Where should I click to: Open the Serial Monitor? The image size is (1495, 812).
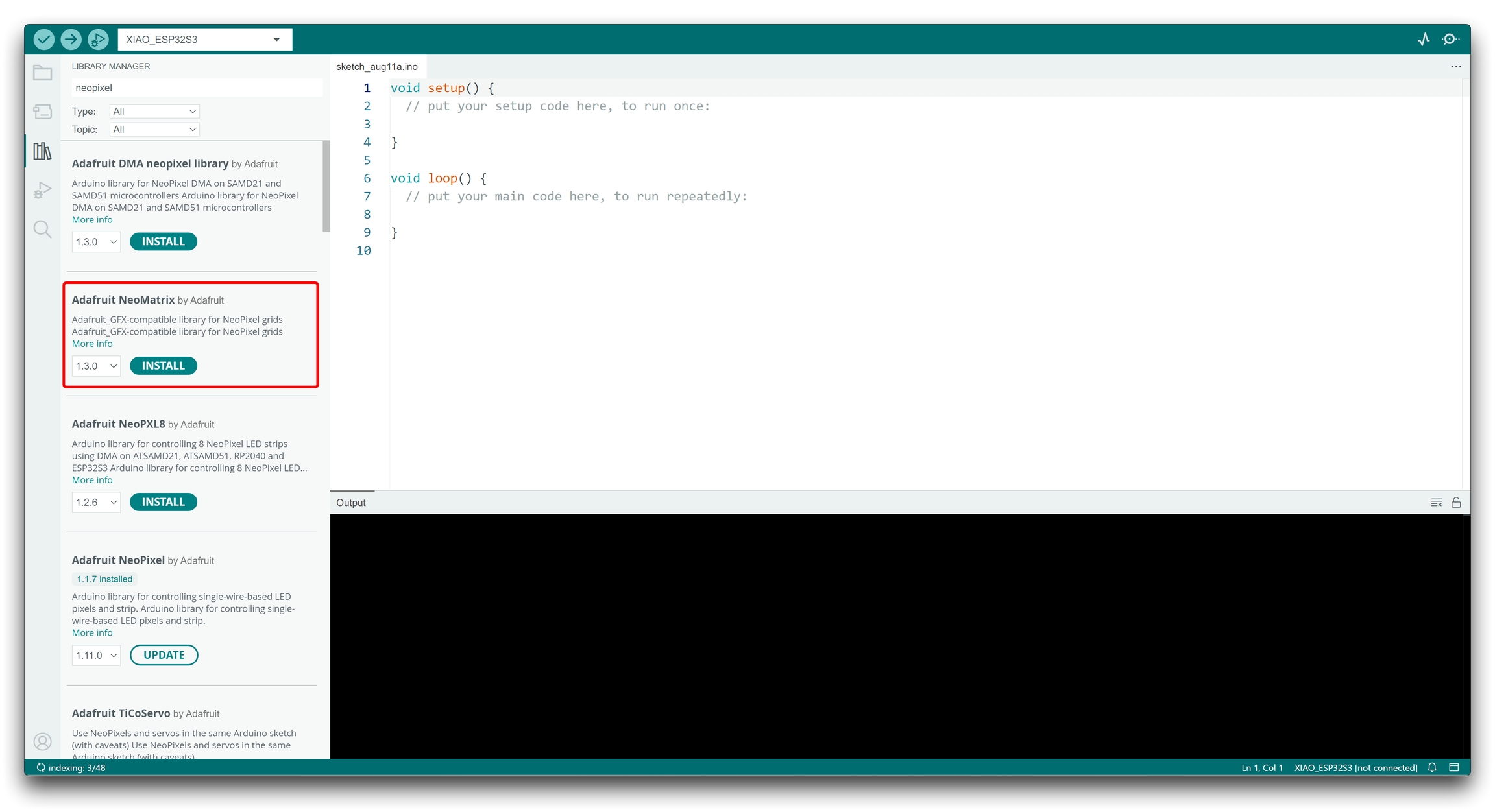click(x=1450, y=40)
